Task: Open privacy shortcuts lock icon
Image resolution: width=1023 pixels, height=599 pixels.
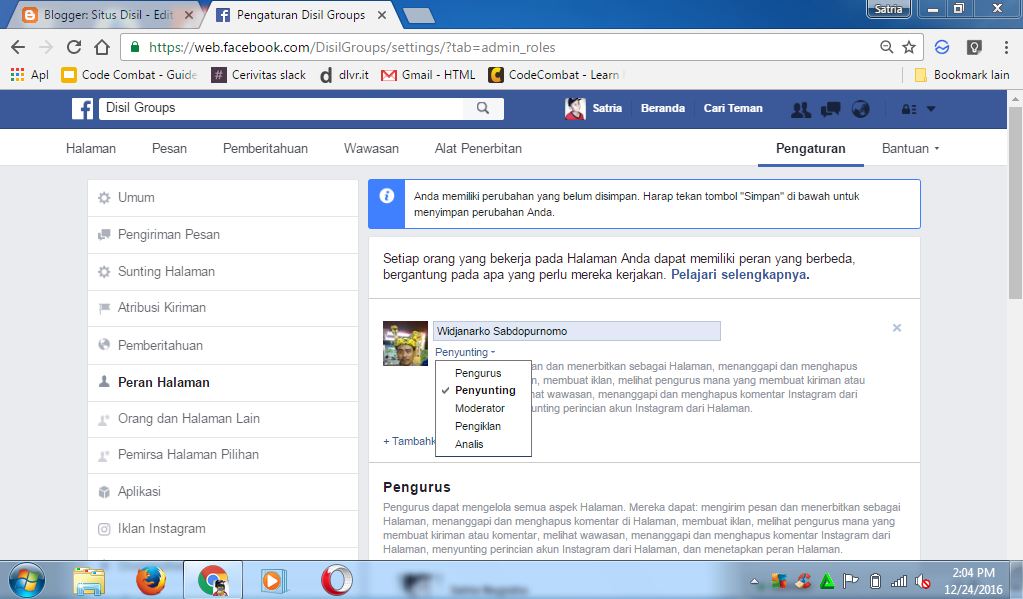Action: pyautogui.click(x=909, y=109)
